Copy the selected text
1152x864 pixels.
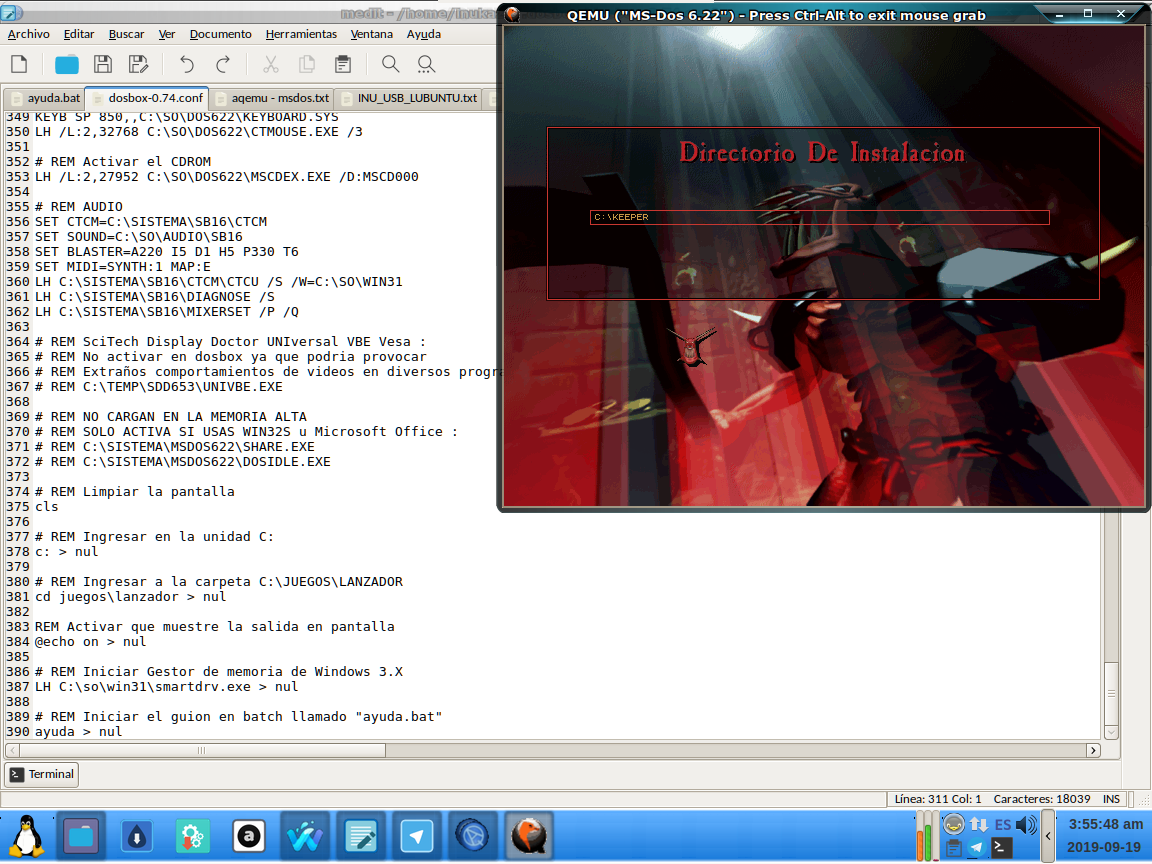tap(307, 65)
